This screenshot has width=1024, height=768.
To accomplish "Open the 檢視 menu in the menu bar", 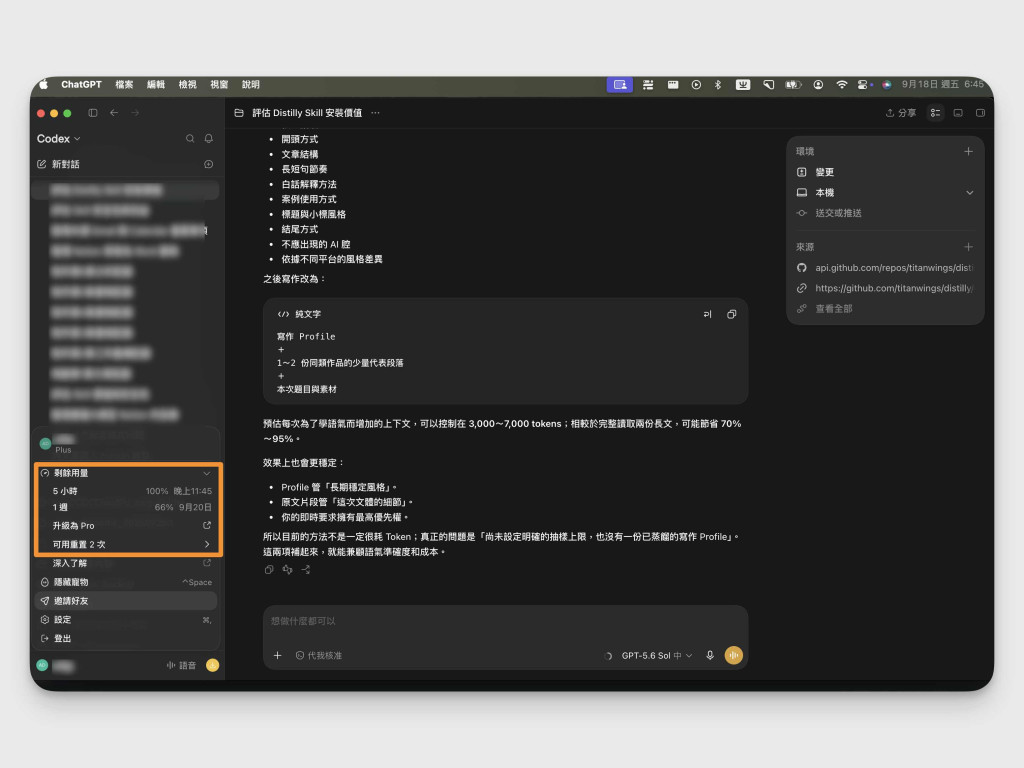I will coord(187,85).
